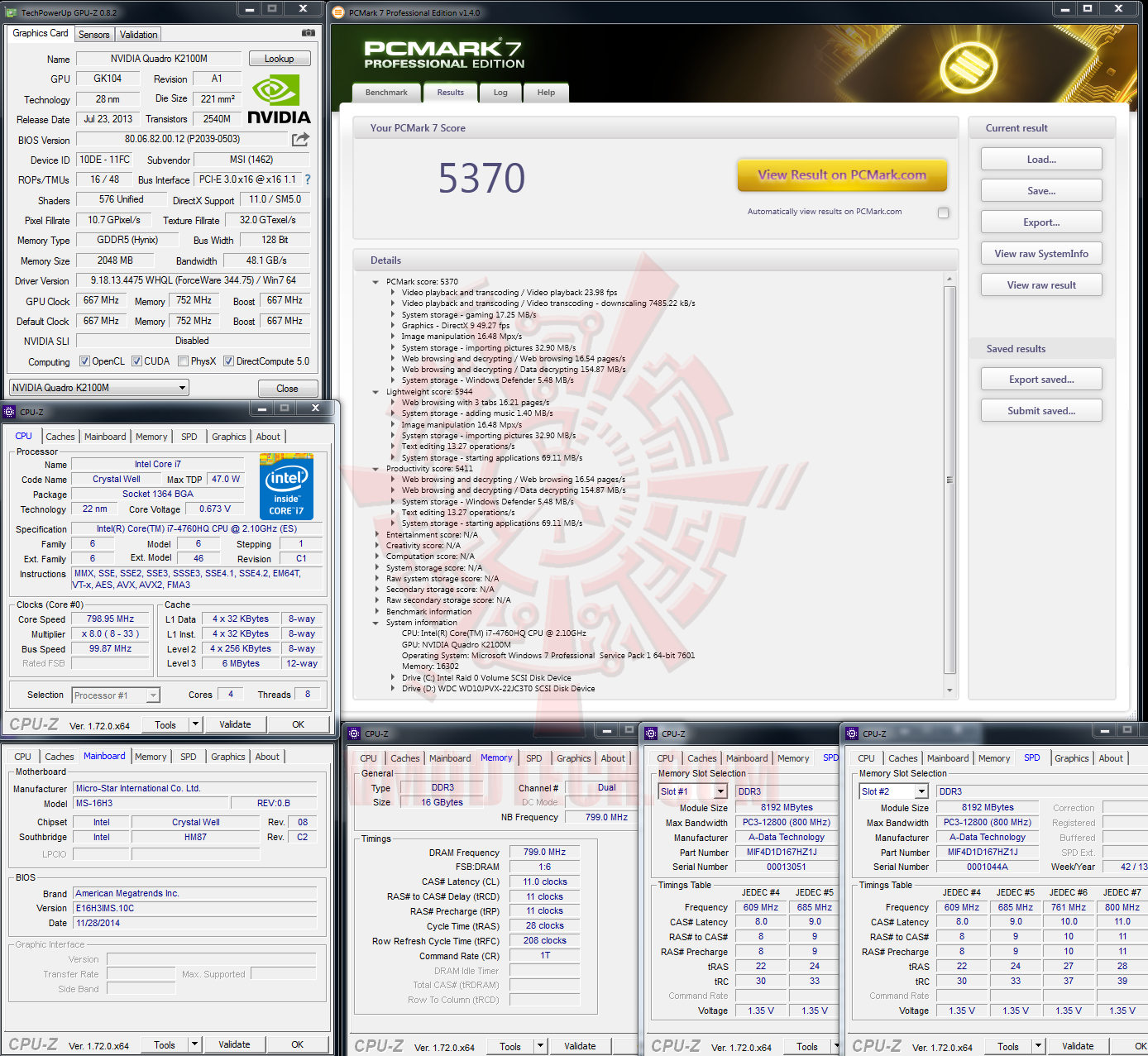Open the PCMark Help tab
The image size is (1148, 1056).
point(546,93)
